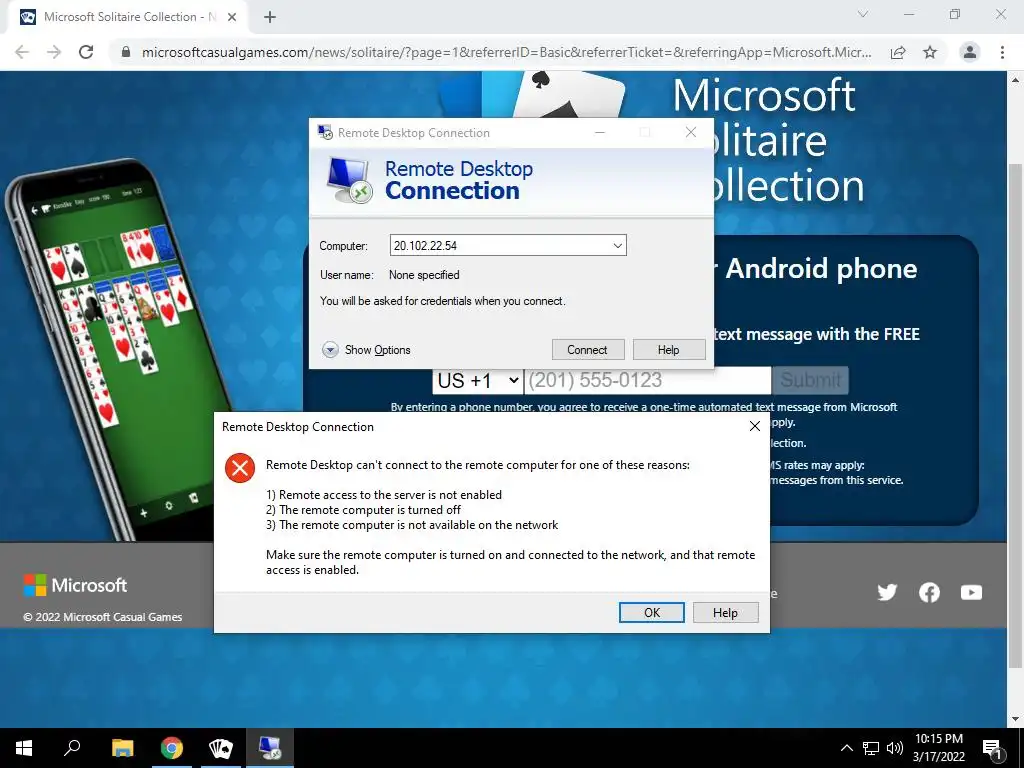The height and width of the screenshot is (768, 1024).
Task: Click the share page icon in address bar
Action: [x=898, y=52]
